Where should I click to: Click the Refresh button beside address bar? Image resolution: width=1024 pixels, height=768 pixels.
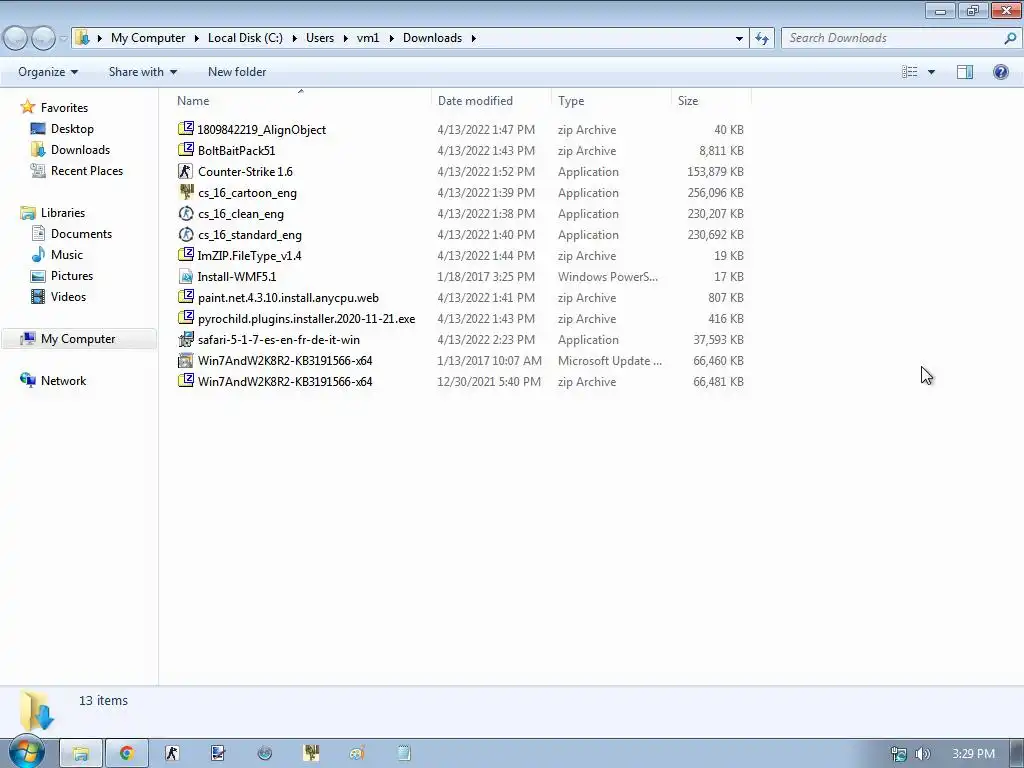[x=762, y=38]
